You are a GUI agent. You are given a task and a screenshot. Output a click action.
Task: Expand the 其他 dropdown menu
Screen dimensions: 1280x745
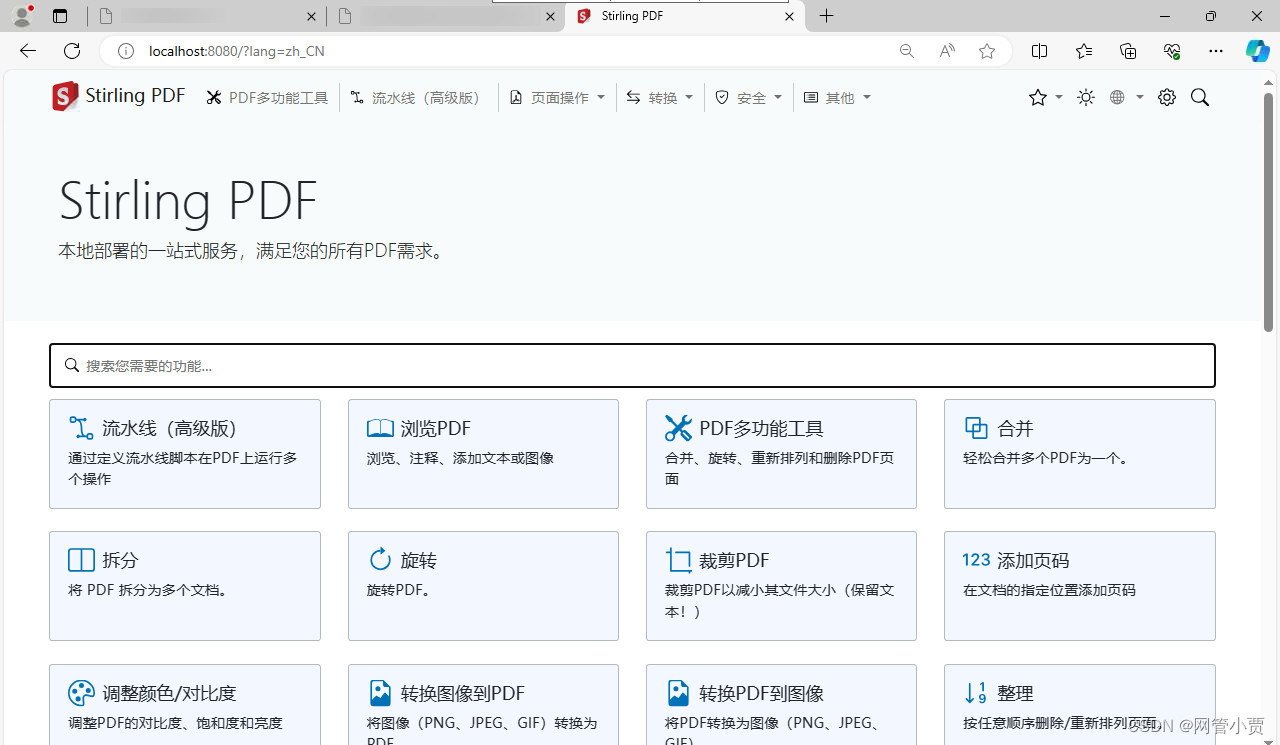(x=837, y=98)
